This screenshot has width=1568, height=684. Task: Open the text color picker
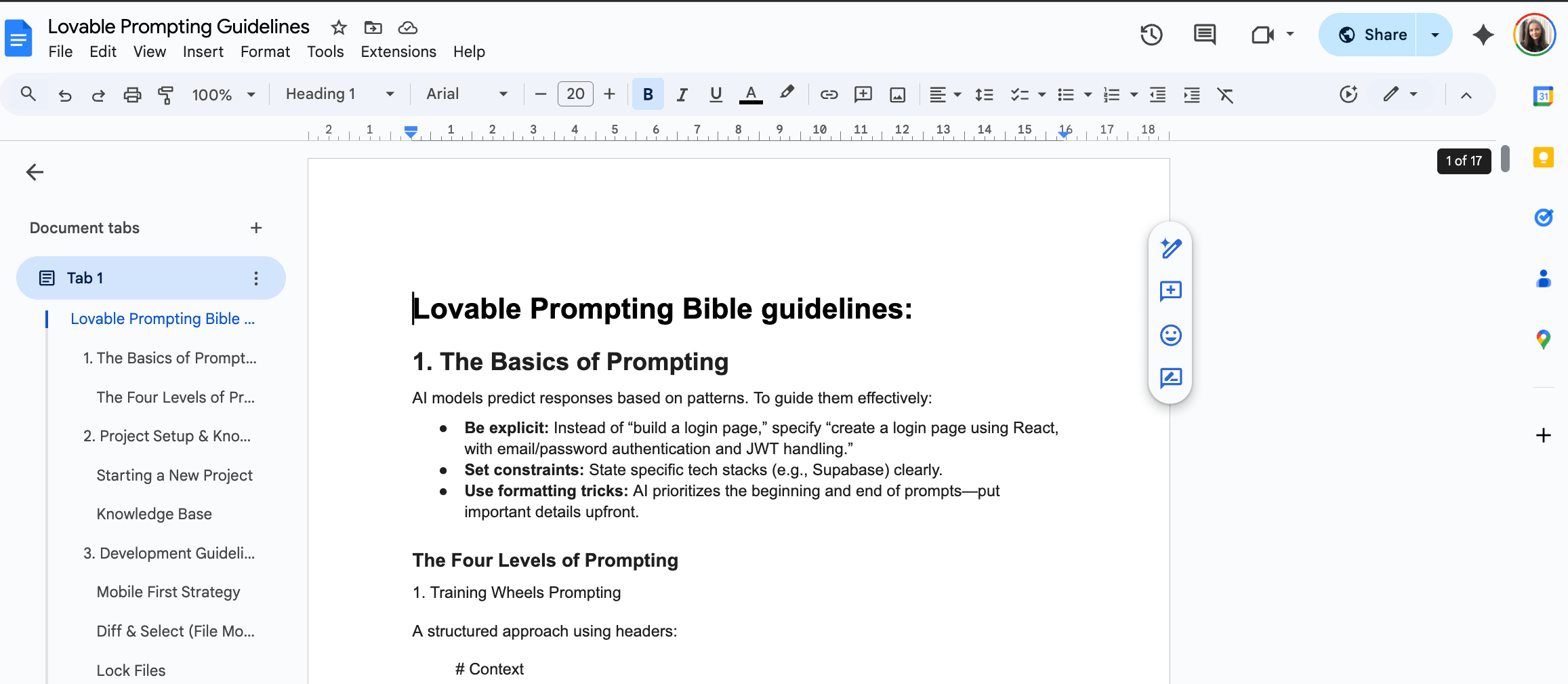point(750,94)
